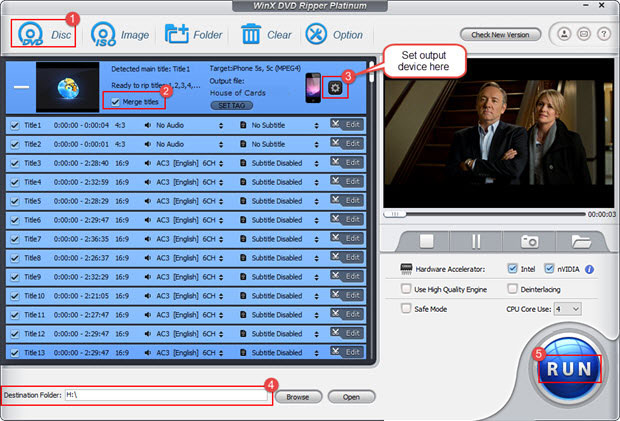Edit Title7 video
Screen dimensions: 620x421
coord(347,238)
